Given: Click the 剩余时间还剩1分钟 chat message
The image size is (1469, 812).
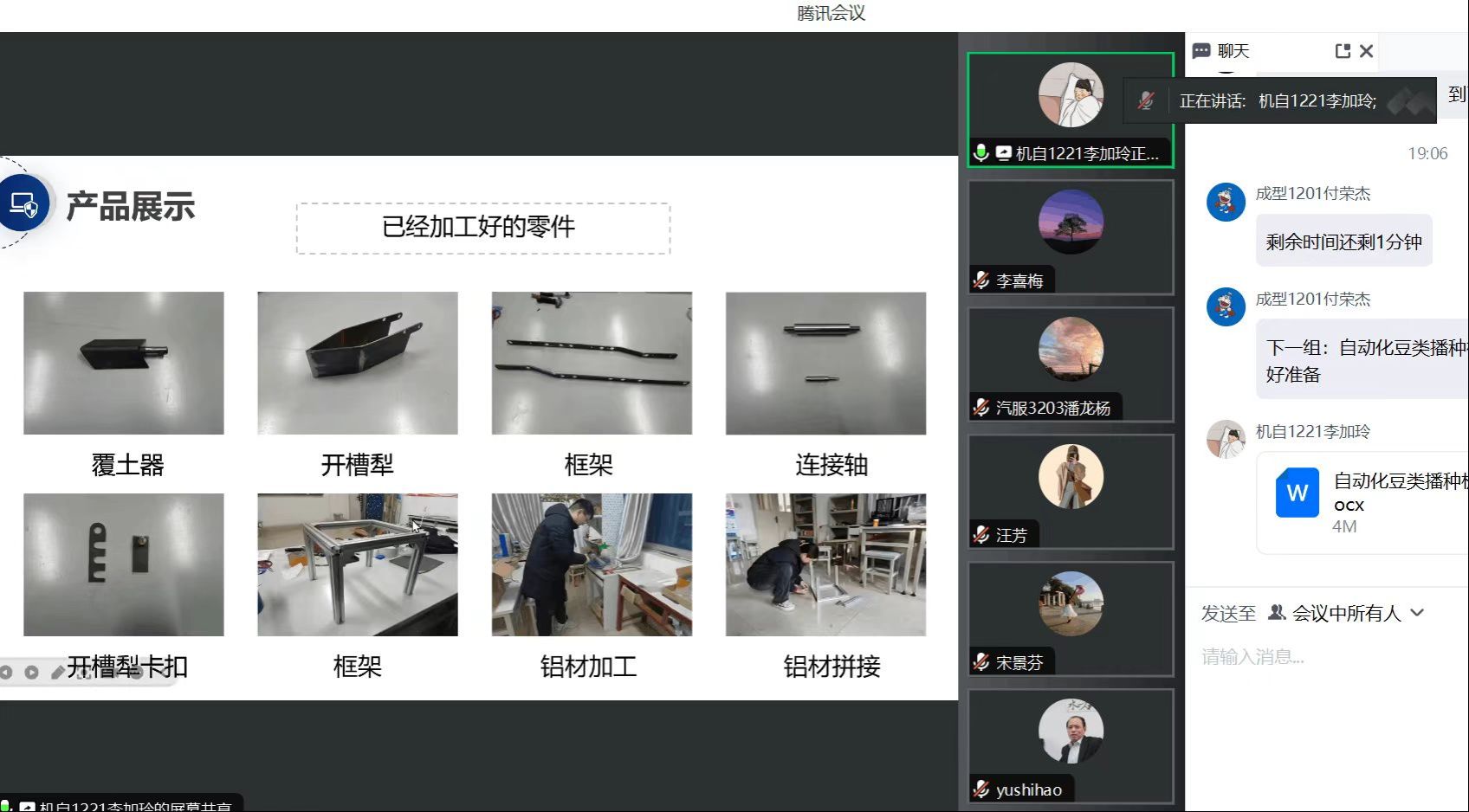Looking at the screenshot, I should point(1343,242).
